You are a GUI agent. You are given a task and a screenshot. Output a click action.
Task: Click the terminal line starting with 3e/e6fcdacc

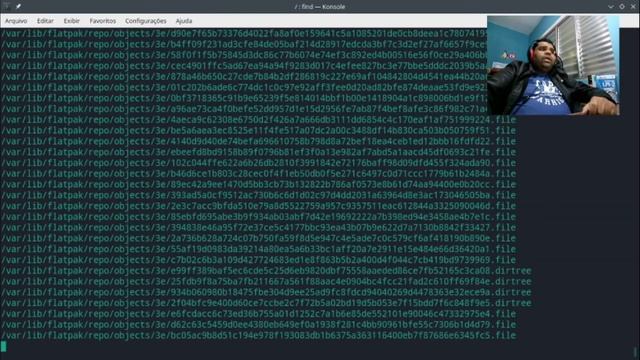[258, 314]
